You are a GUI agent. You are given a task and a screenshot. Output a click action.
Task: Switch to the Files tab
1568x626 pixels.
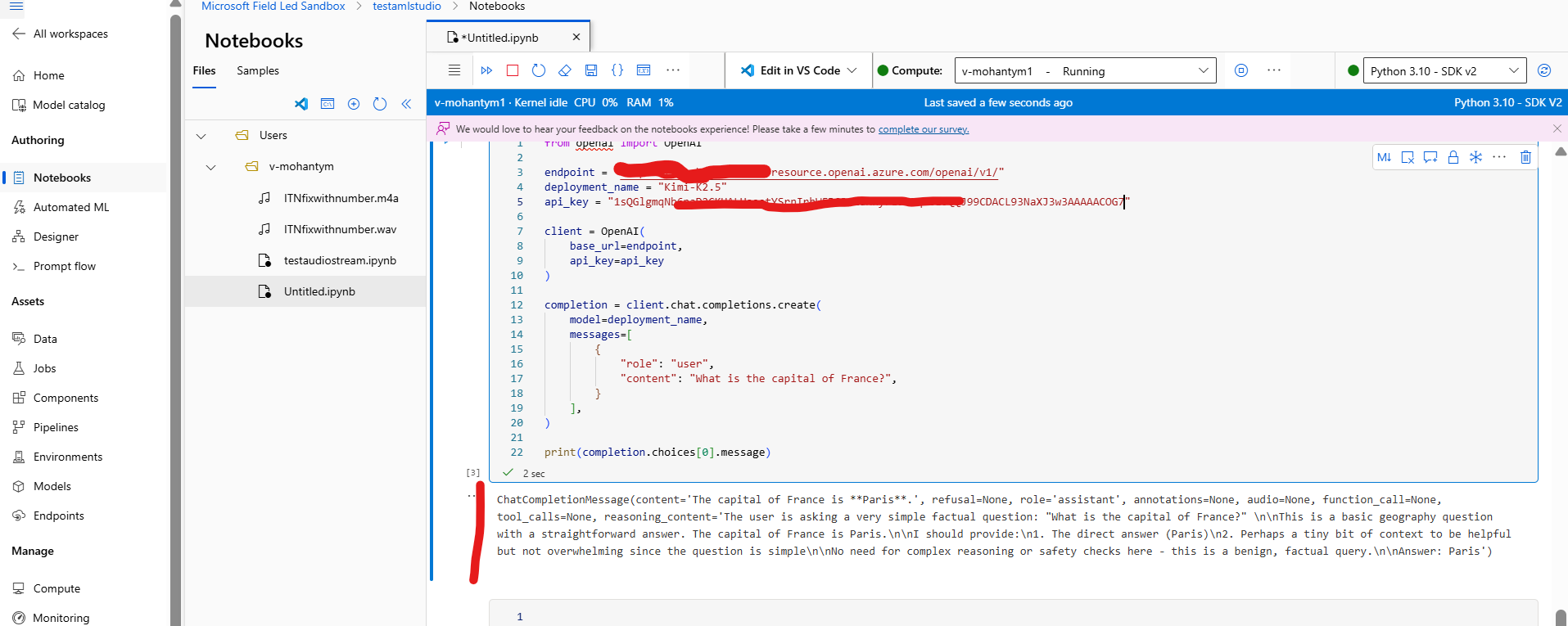coord(205,70)
